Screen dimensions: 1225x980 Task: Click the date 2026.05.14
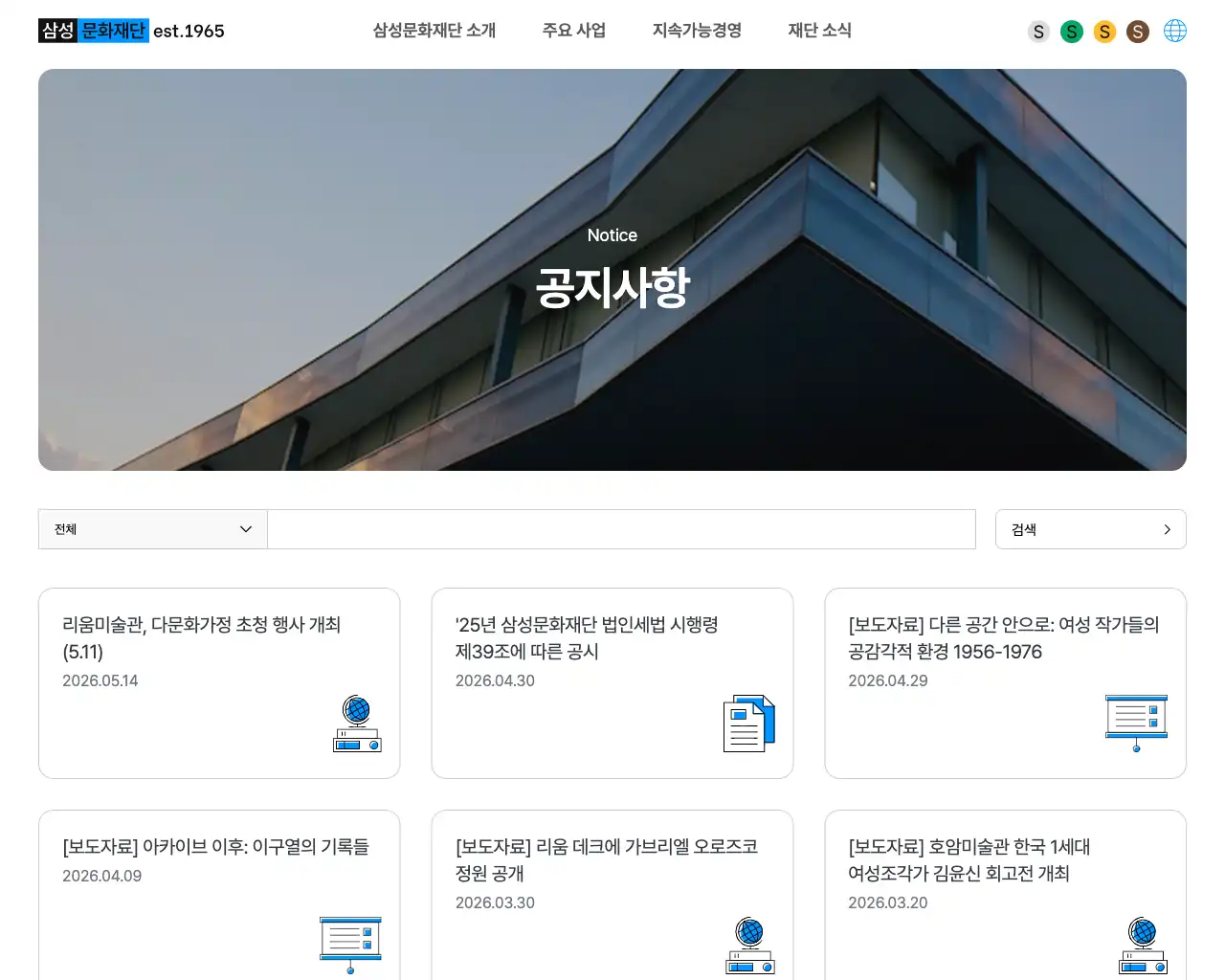[x=100, y=680]
